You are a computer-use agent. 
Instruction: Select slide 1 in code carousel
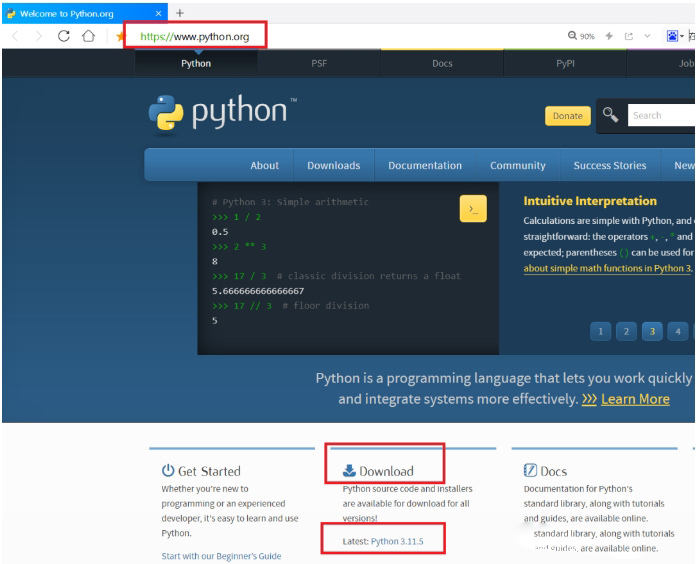pyautogui.click(x=601, y=331)
